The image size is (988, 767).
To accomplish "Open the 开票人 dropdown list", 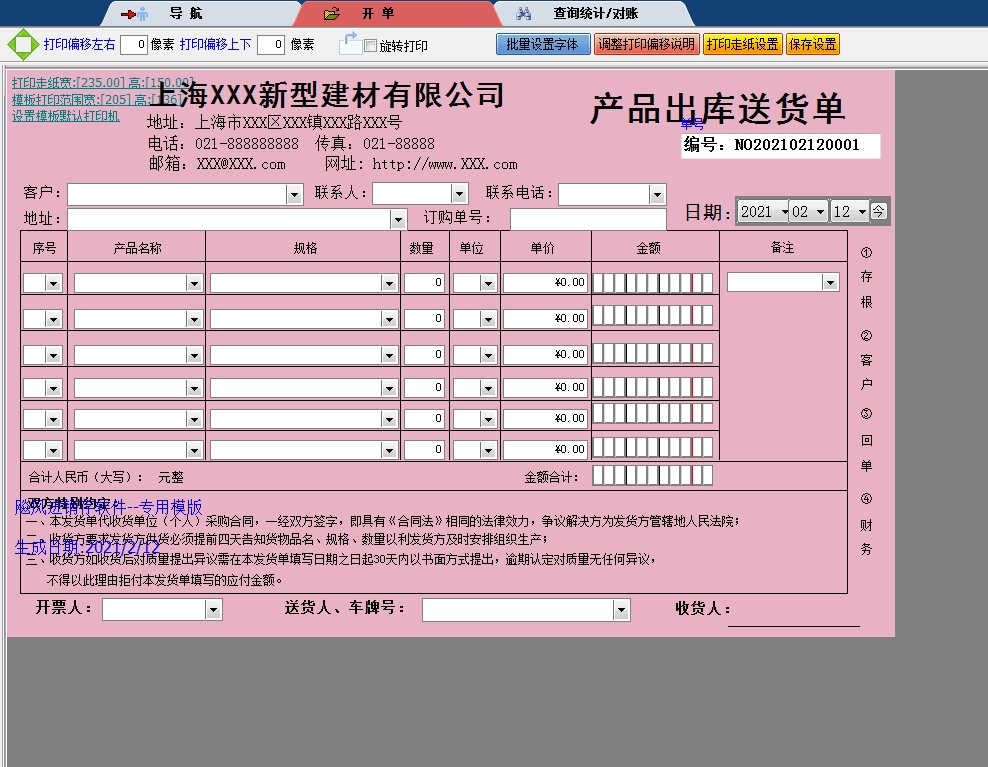I will pyautogui.click(x=213, y=610).
